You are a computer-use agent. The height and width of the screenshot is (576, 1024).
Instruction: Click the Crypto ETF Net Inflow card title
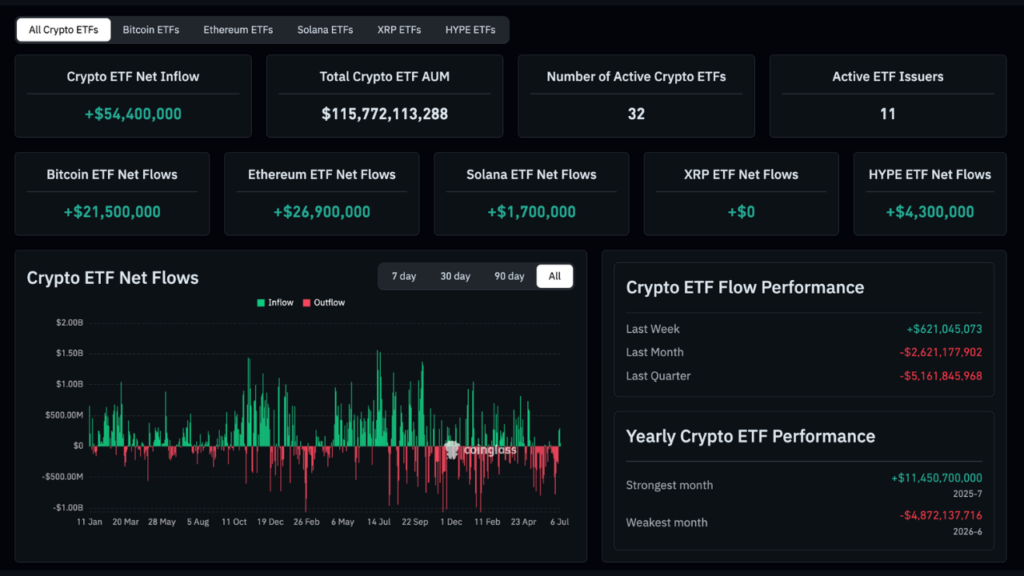[x=133, y=77]
